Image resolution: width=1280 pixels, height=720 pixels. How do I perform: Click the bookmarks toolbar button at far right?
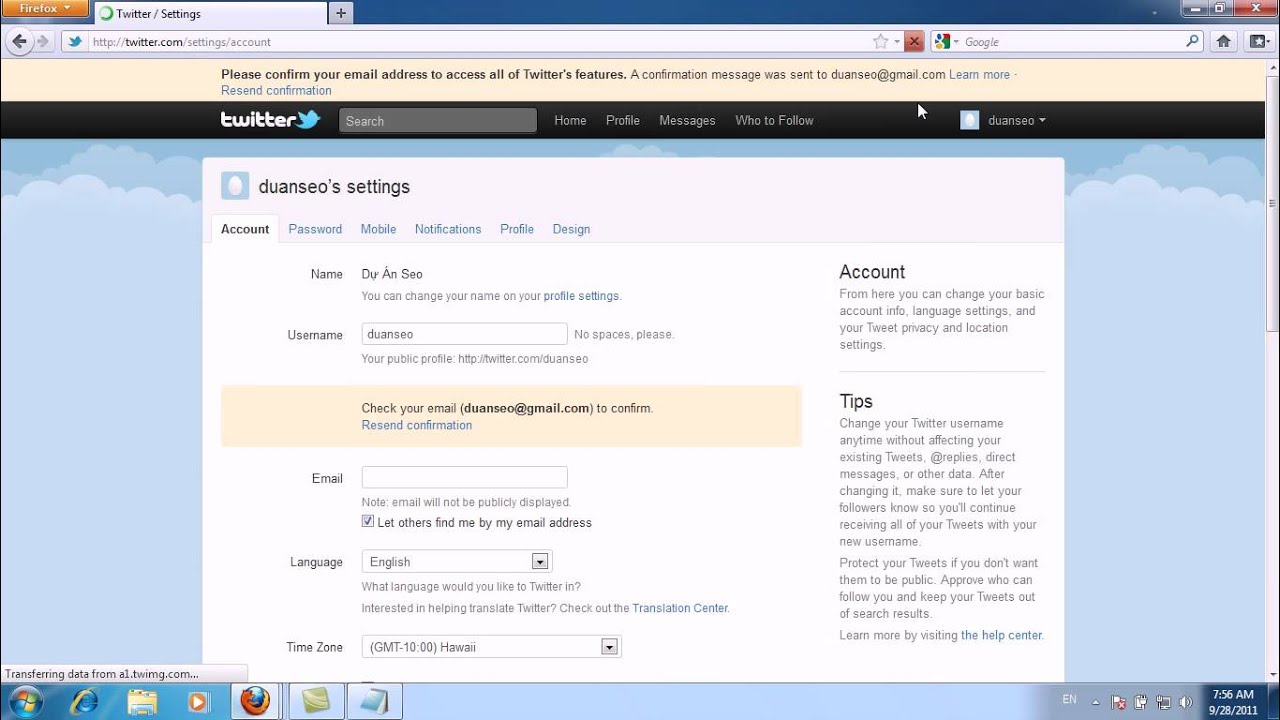1258,42
